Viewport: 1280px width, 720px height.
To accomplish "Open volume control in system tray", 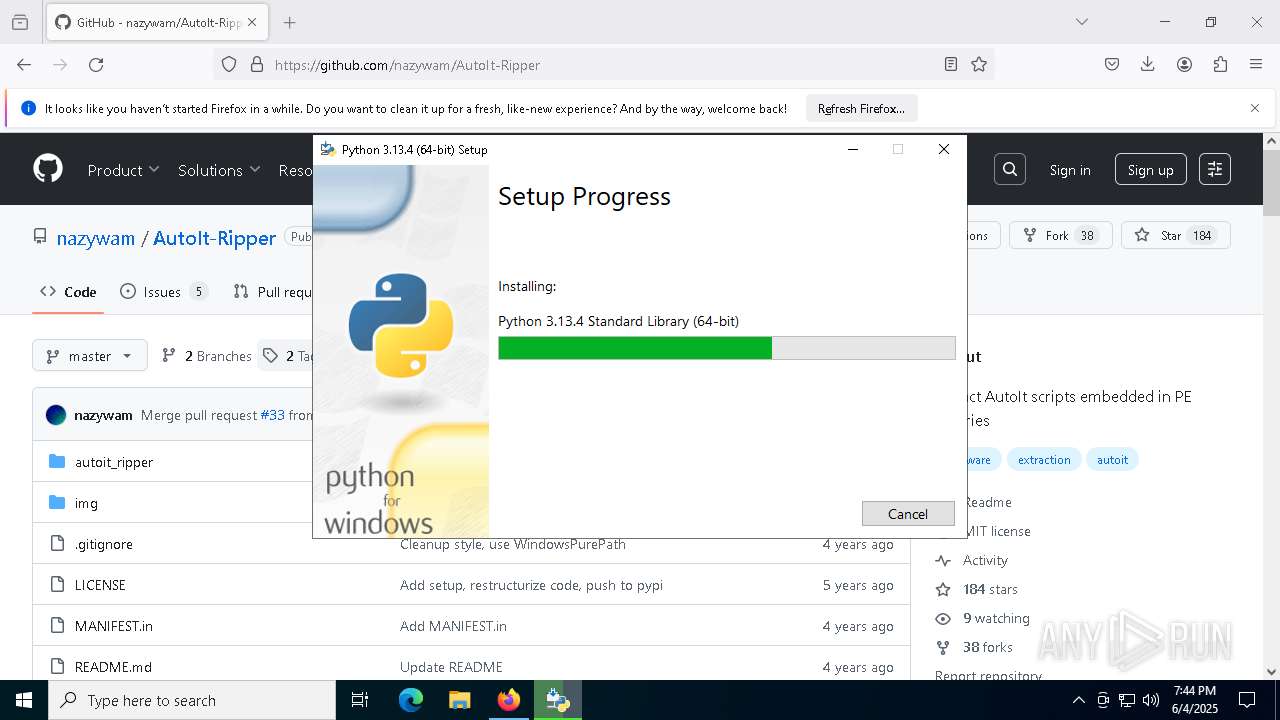I will (1150, 700).
